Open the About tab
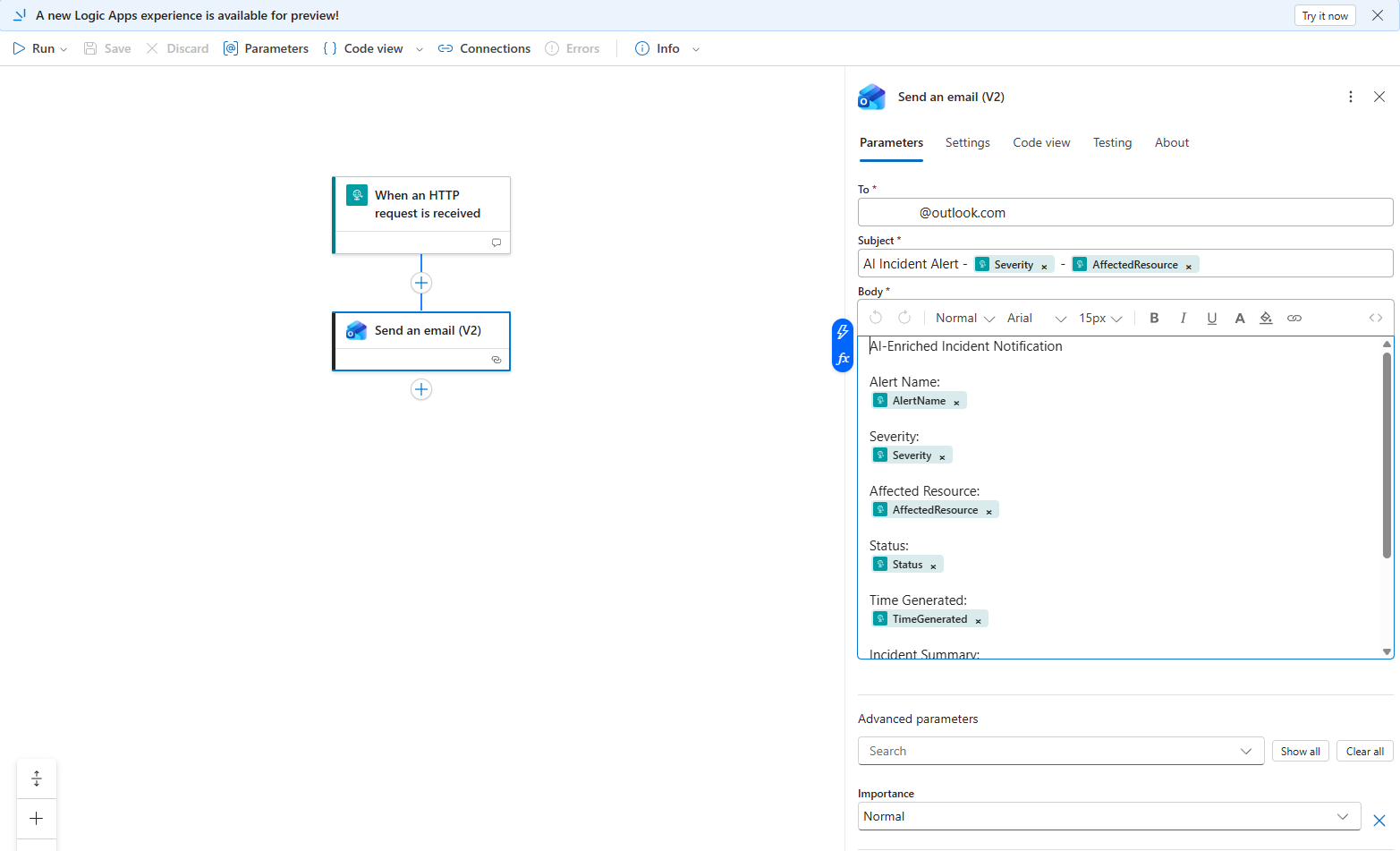Viewport: 1400px width, 851px height. tap(1172, 142)
